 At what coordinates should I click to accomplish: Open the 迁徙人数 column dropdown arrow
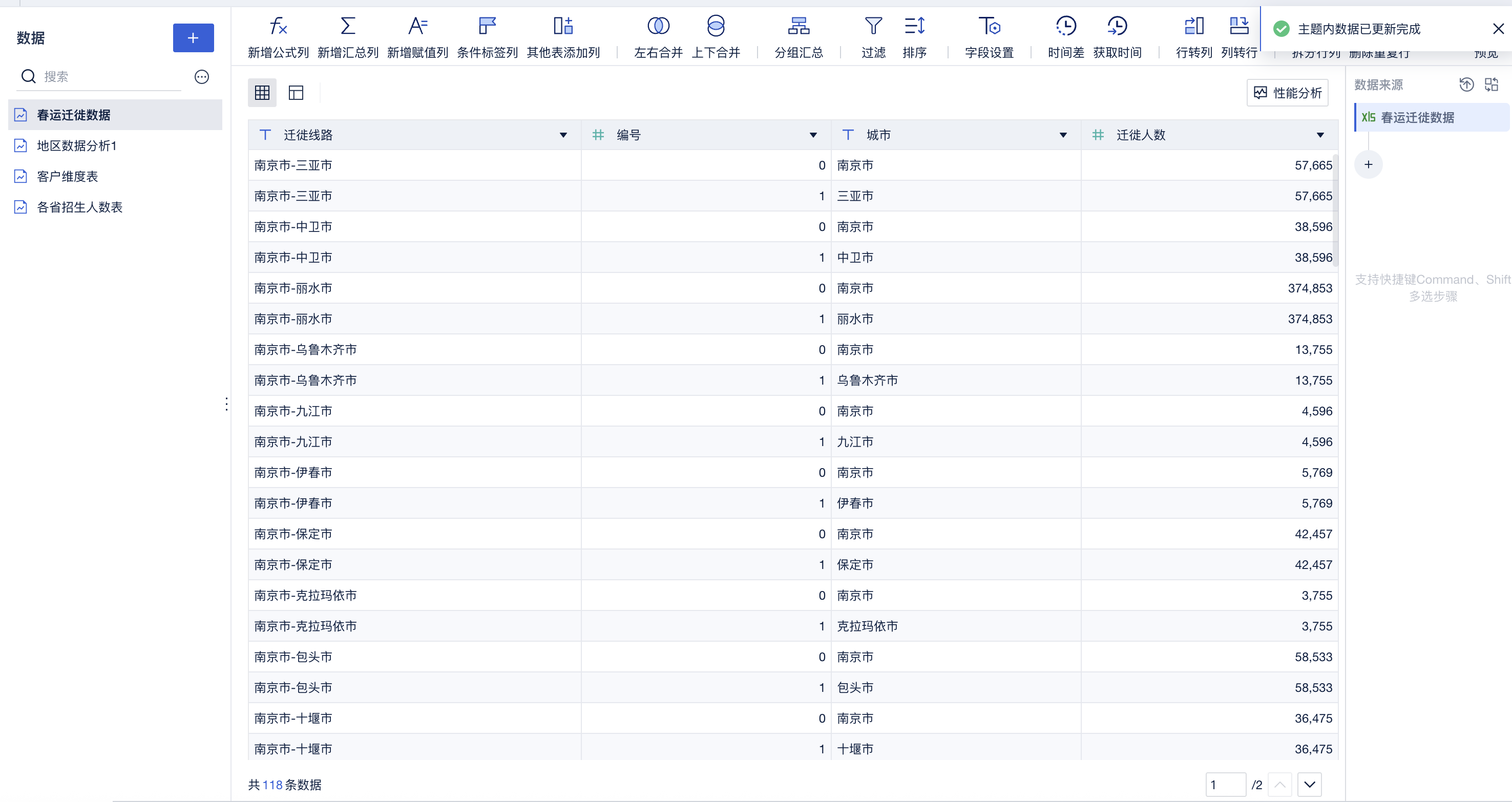1320,135
